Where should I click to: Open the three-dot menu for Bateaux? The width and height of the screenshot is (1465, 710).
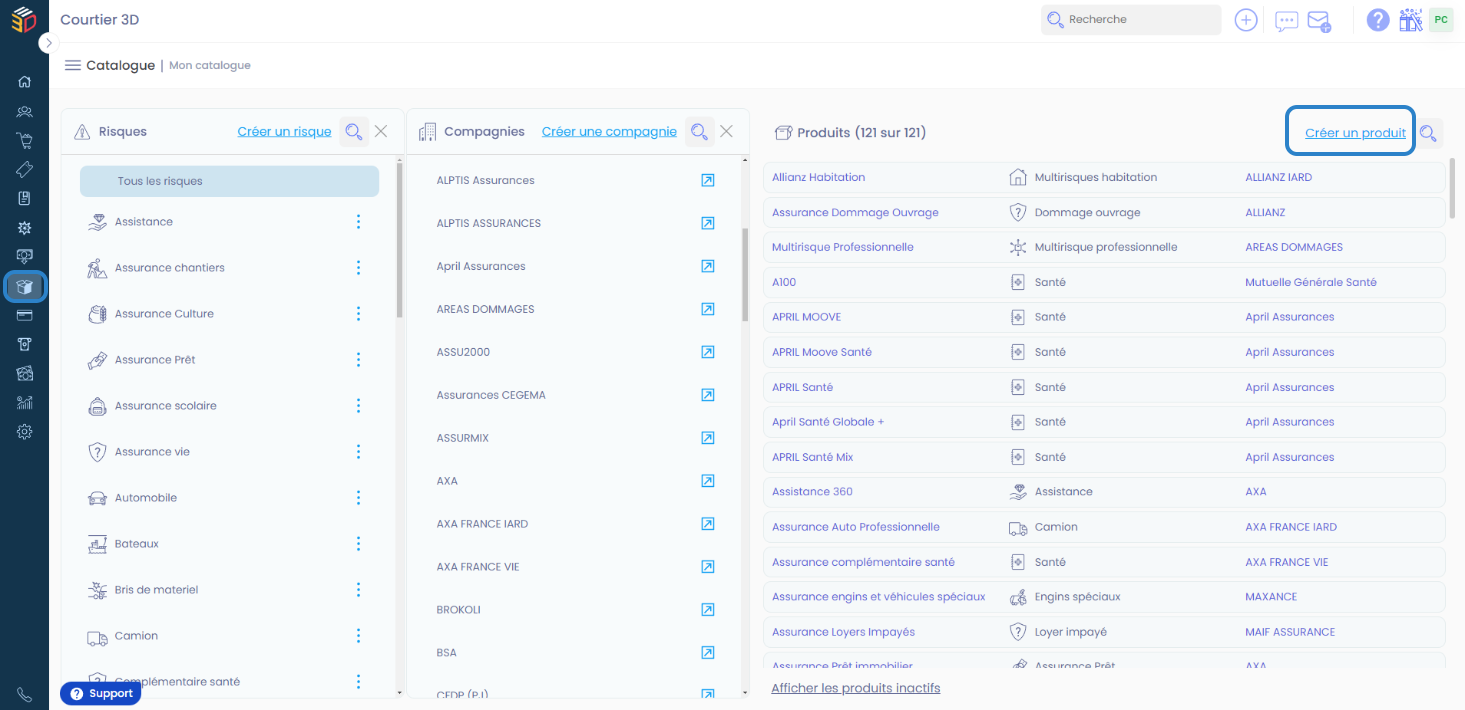pyautogui.click(x=358, y=544)
